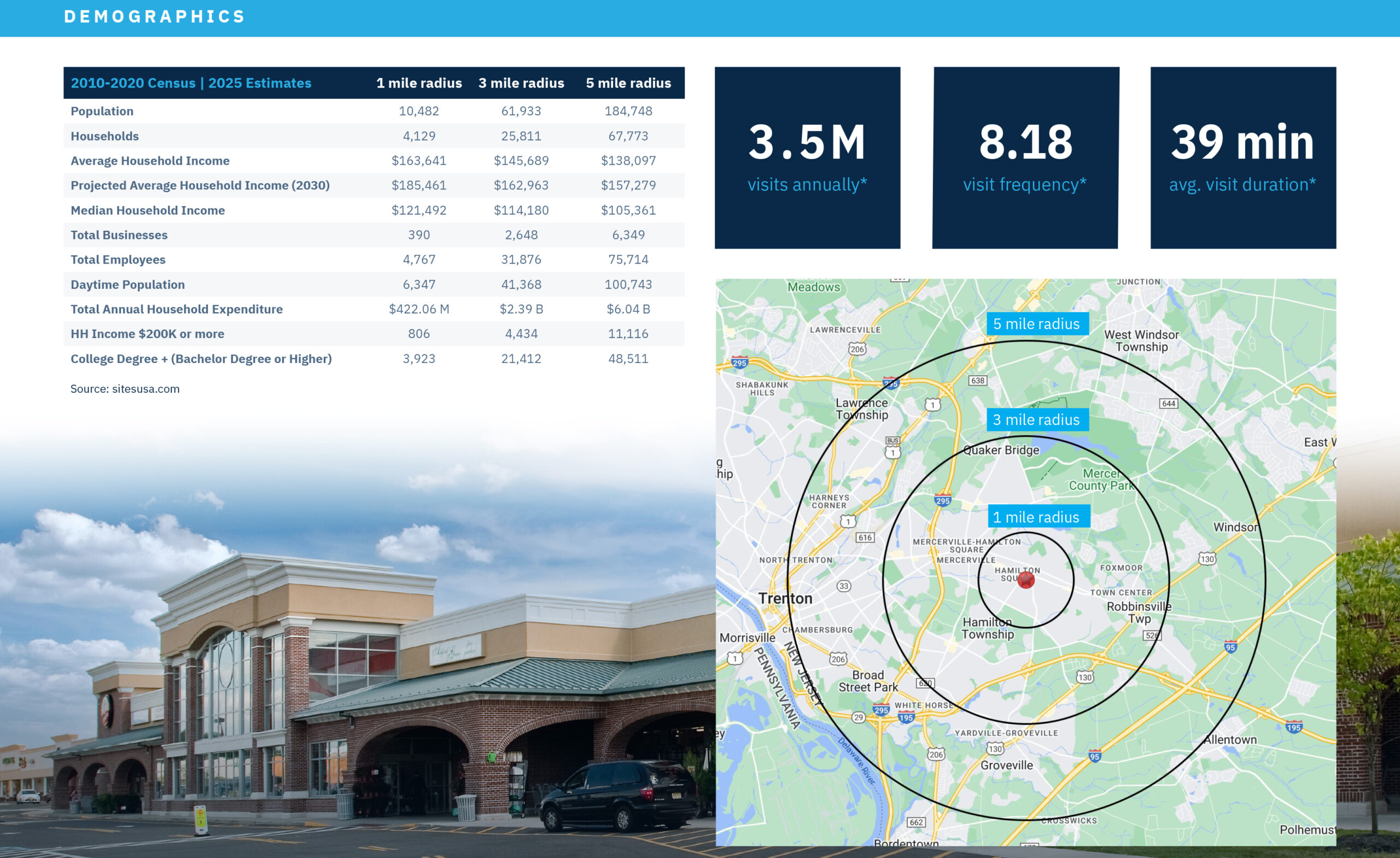
Task: Click the Route 33 road shield
Action: coord(844,586)
